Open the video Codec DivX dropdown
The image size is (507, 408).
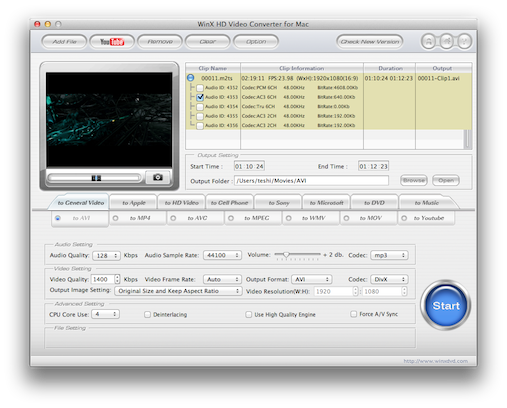point(389,279)
